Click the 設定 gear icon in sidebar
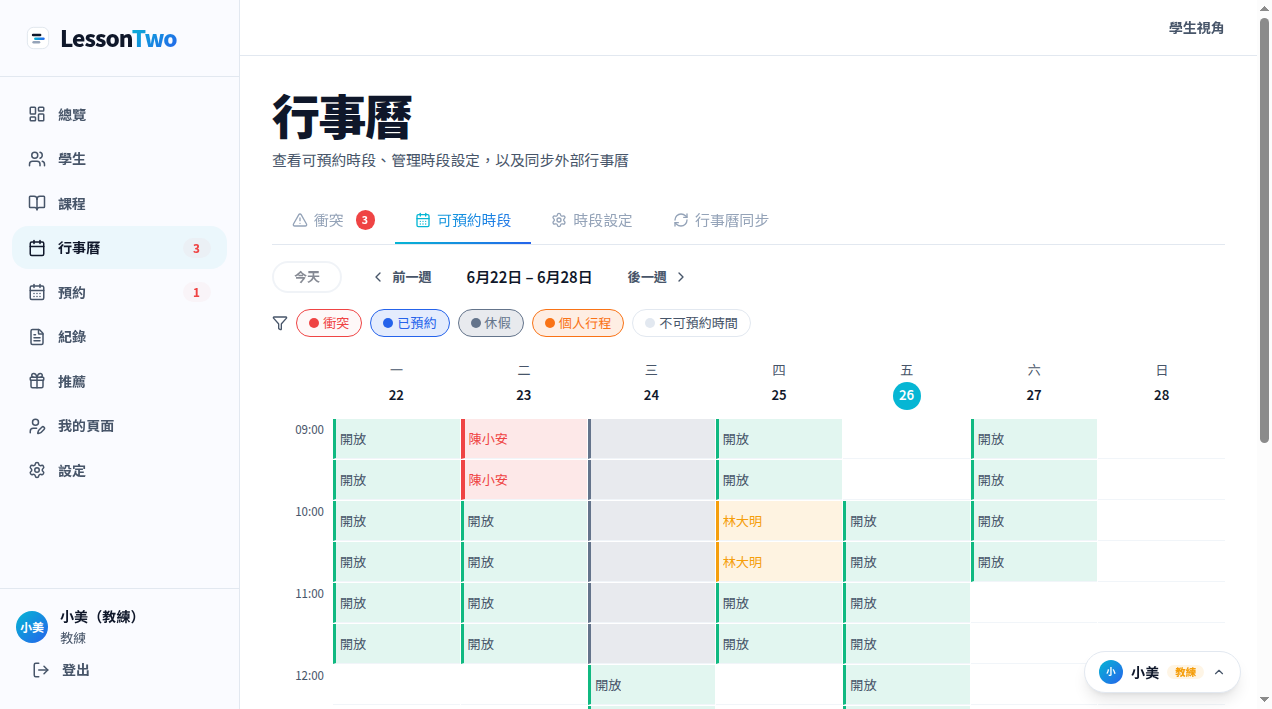Screen dimensions: 1272x709 [x=37, y=470]
